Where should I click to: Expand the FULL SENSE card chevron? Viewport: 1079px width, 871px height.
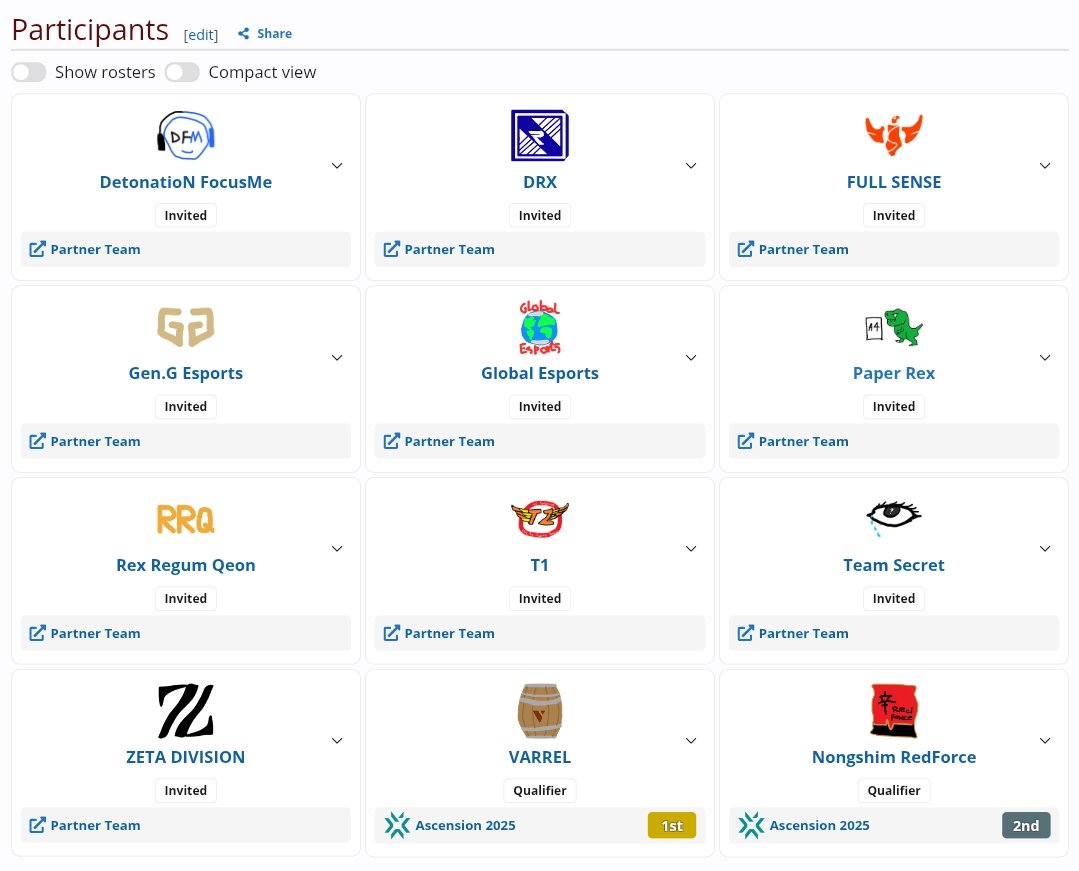(1045, 166)
